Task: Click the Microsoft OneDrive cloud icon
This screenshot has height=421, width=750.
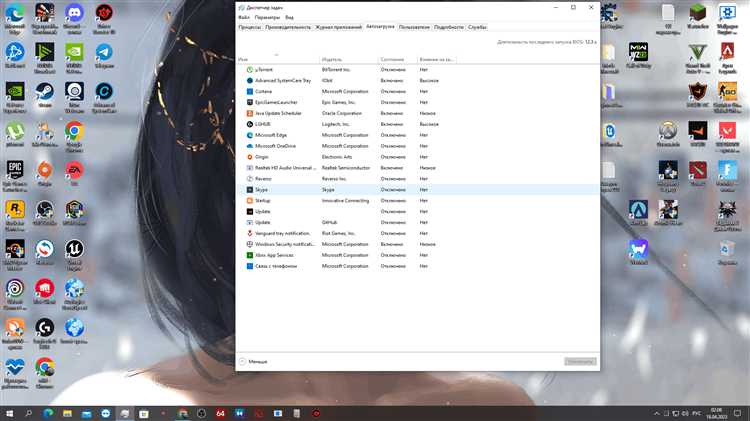Action: pyautogui.click(x=249, y=146)
